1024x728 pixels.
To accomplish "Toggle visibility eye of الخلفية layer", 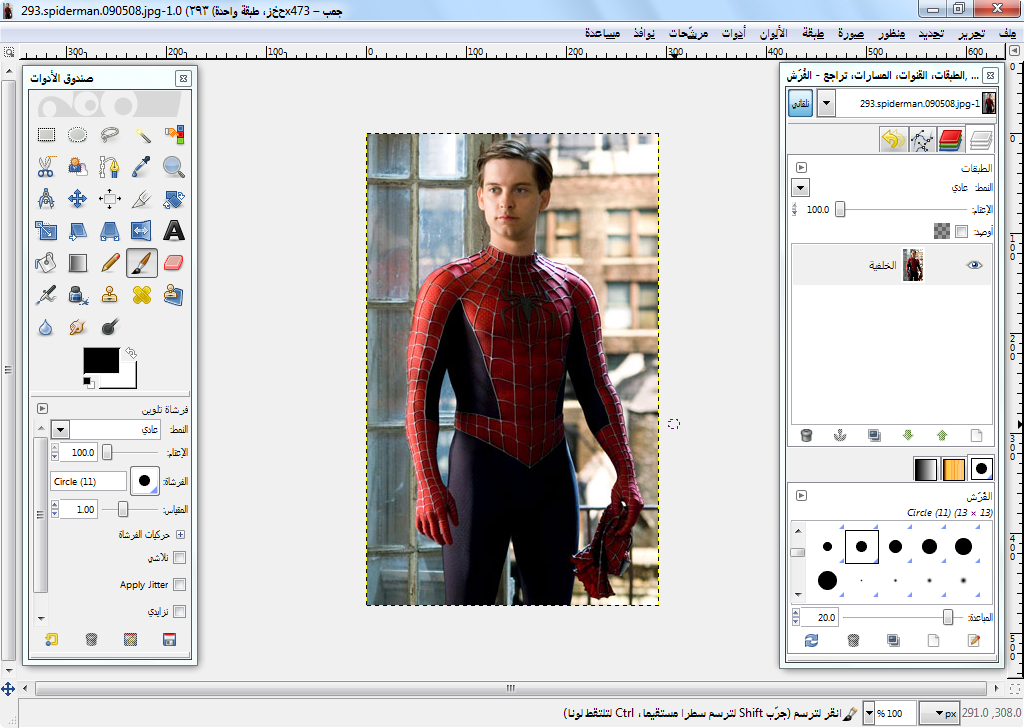I will click(x=974, y=265).
